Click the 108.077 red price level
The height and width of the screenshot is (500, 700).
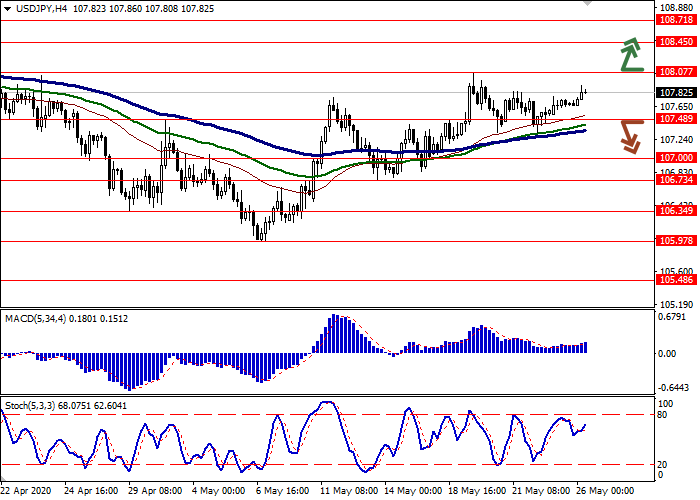pyautogui.click(x=677, y=72)
